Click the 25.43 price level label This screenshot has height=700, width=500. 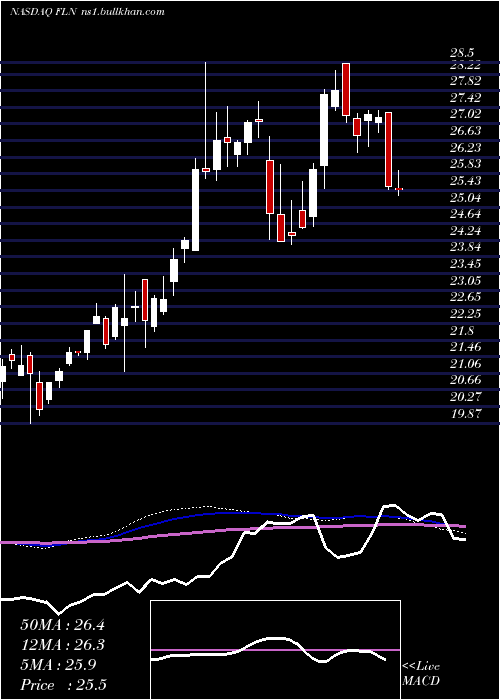click(467, 181)
